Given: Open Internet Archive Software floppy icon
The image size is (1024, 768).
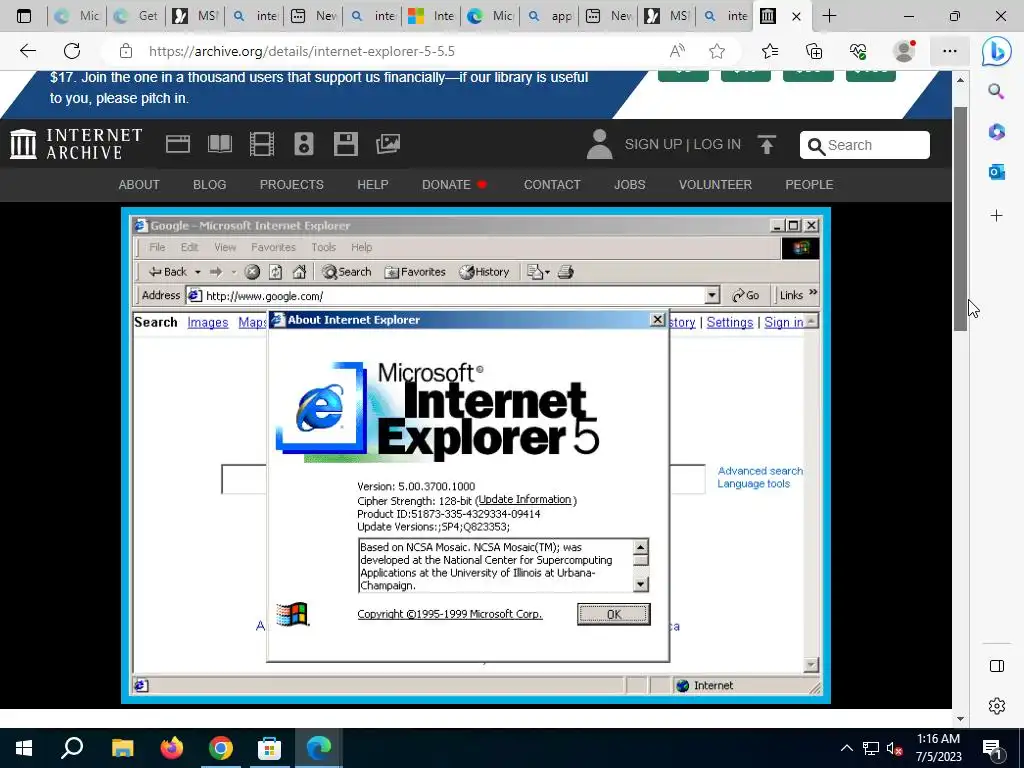Looking at the screenshot, I should pos(345,144).
